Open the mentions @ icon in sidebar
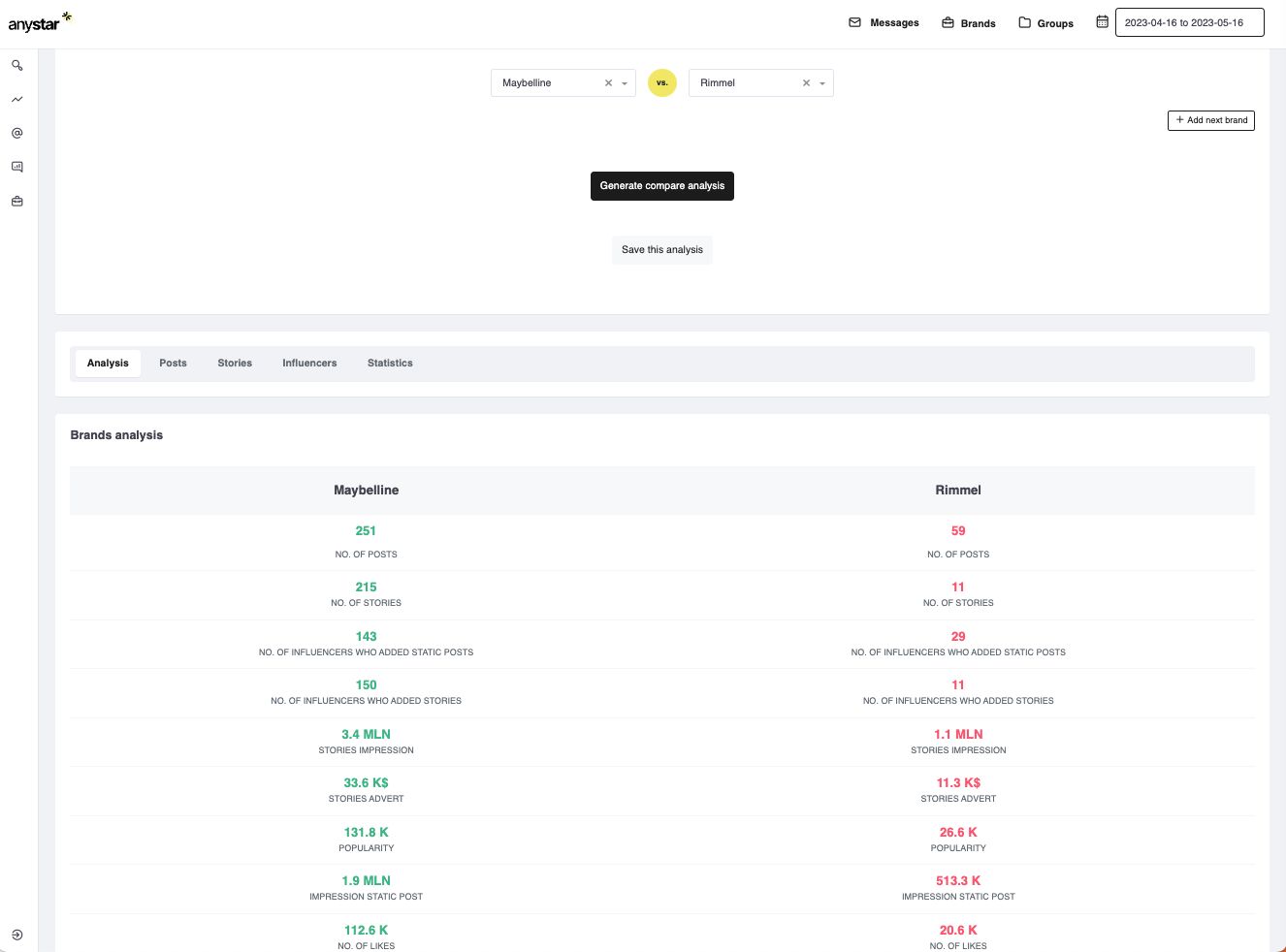The height and width of the screenshot is (952, 1286). [x=17, y=133]
